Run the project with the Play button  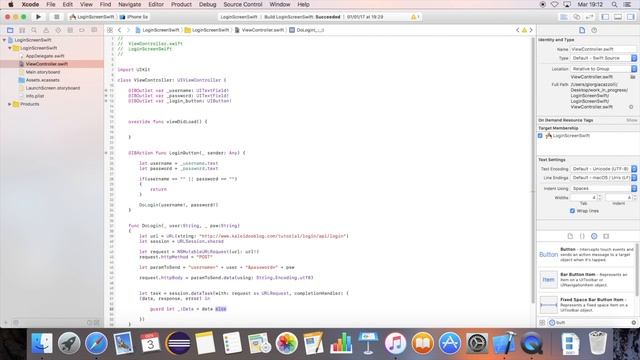pos(38,17)
